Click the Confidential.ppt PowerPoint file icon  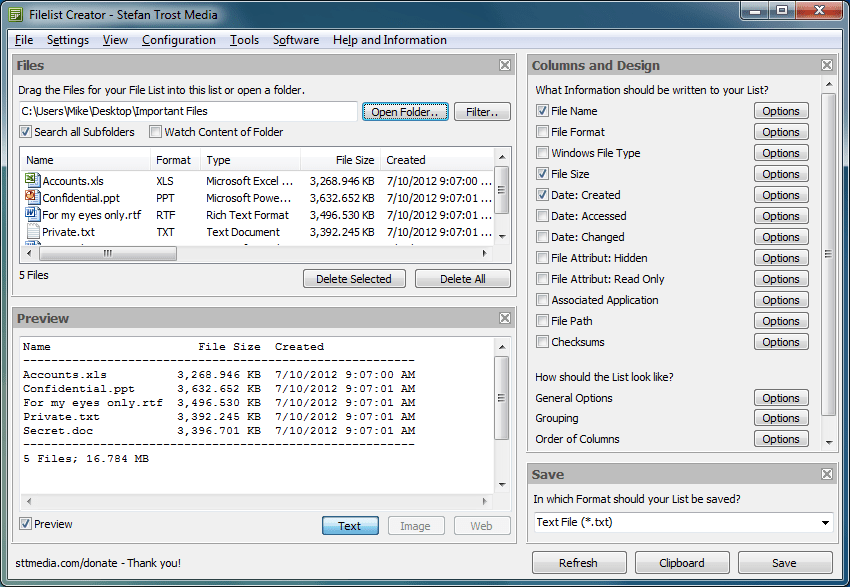tap(33, 197)
